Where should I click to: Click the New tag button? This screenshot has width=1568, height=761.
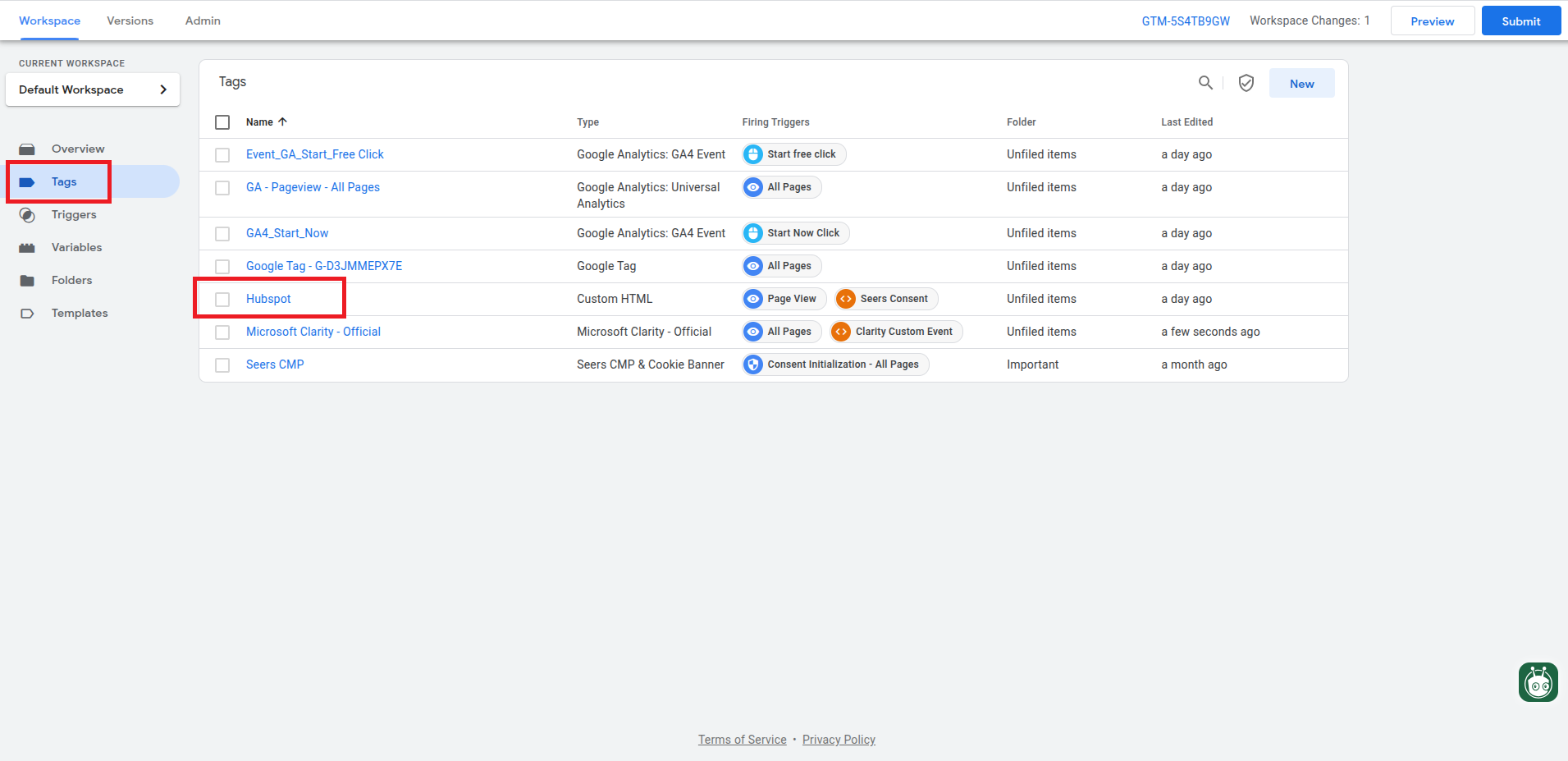tap(1301, 83)
